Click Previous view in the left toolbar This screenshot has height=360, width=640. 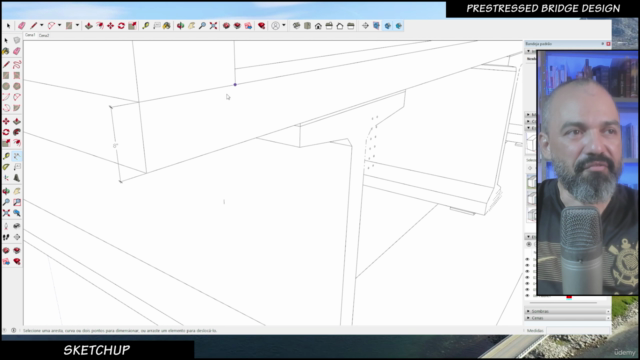coord(17,213)
